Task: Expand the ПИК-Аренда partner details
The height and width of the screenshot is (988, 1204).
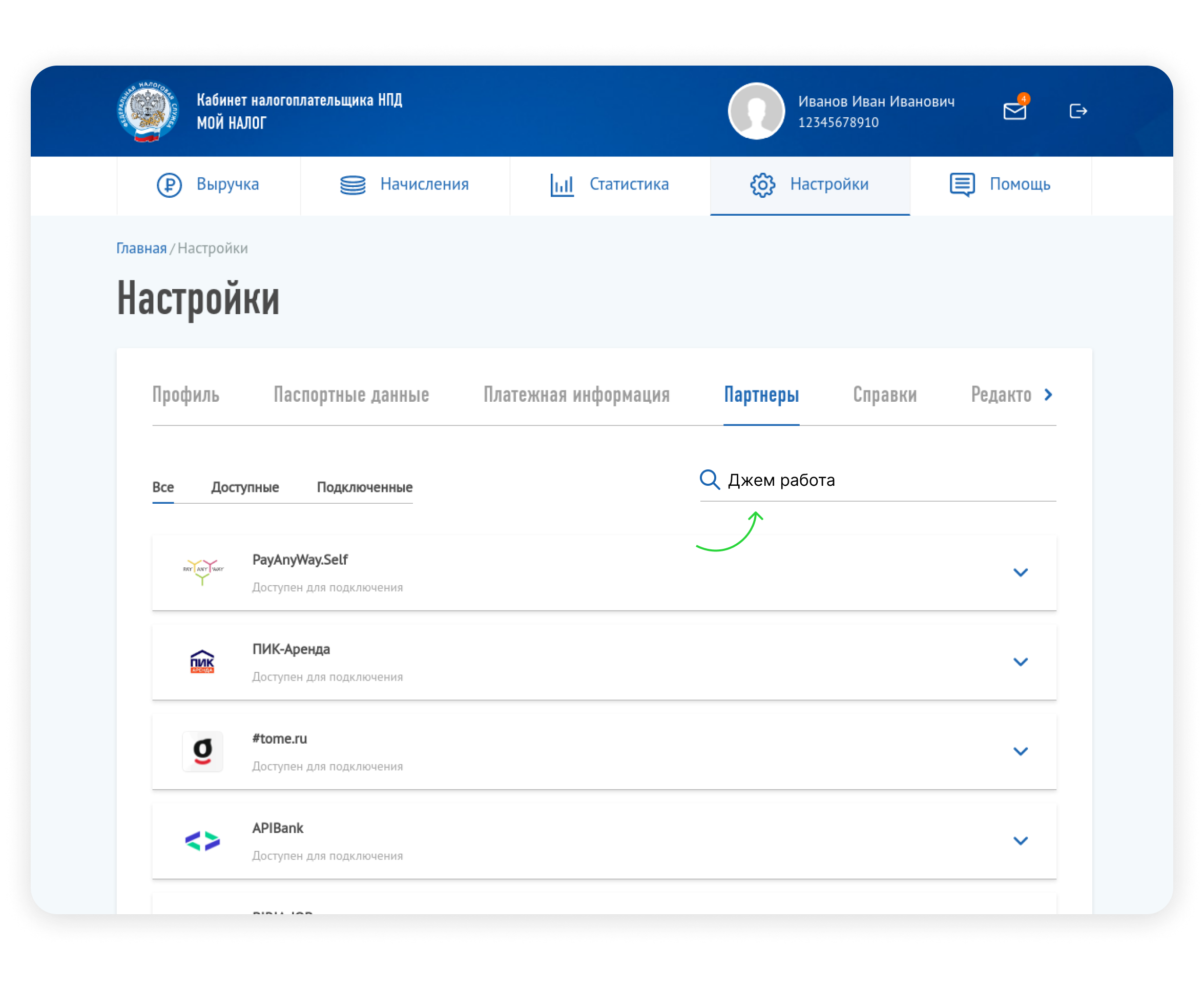Action: (1020, 662)
